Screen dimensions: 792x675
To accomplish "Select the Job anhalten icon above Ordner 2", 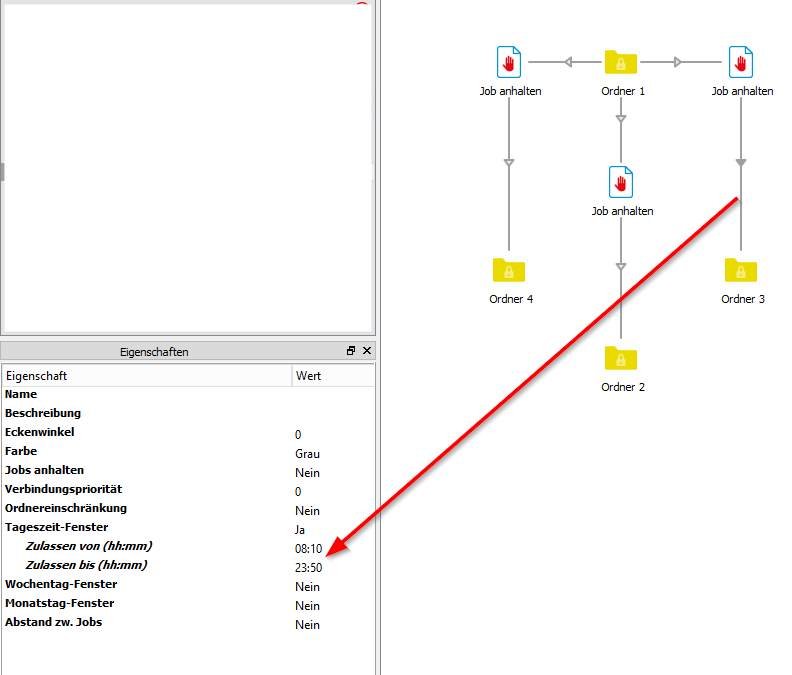I will point(621,182).
